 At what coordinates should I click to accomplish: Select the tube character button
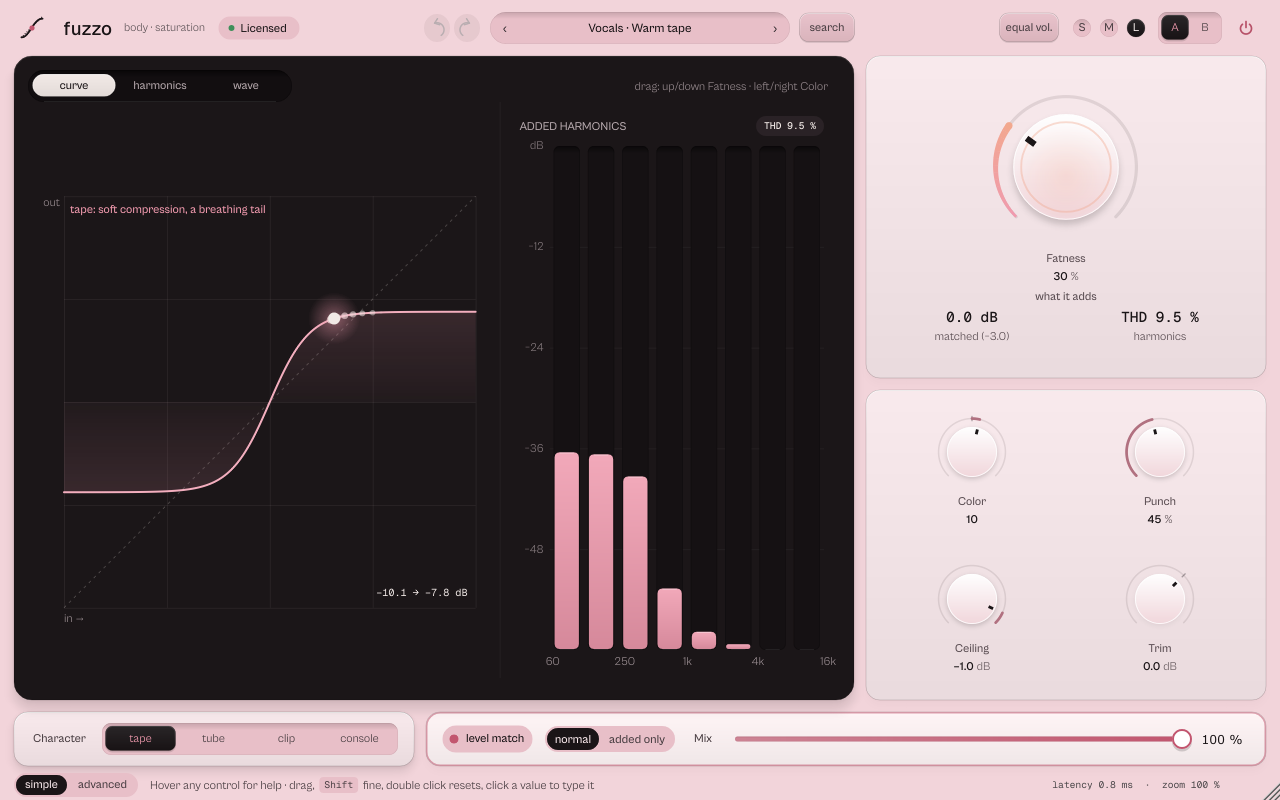pyautogui.click(x=213, y=739)
